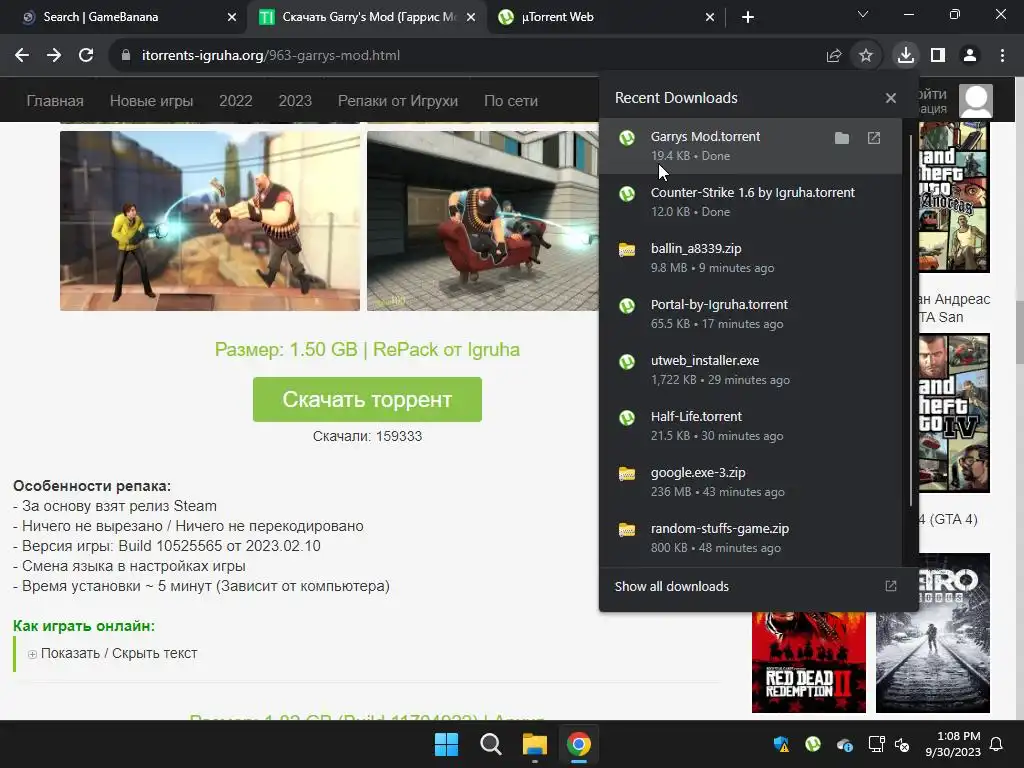Open the share page icon
Screen dimensions: 1024x768
[834, 56]
